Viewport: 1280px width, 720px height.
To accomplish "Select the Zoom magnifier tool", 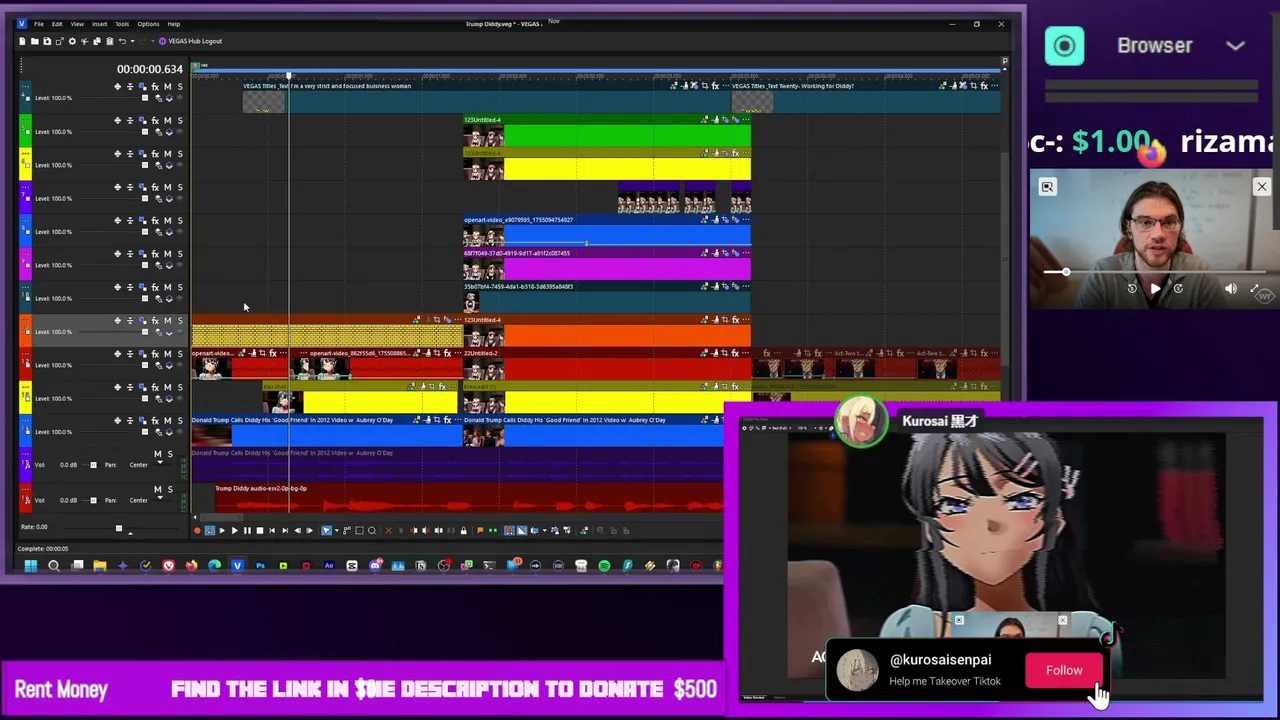I will click(x=372, y=530).
